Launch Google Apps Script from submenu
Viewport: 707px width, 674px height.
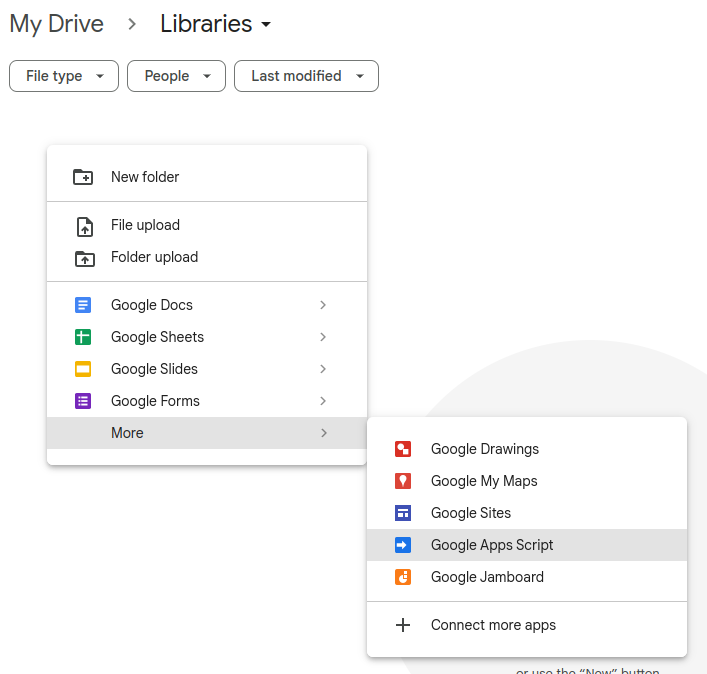coord(527,545)
